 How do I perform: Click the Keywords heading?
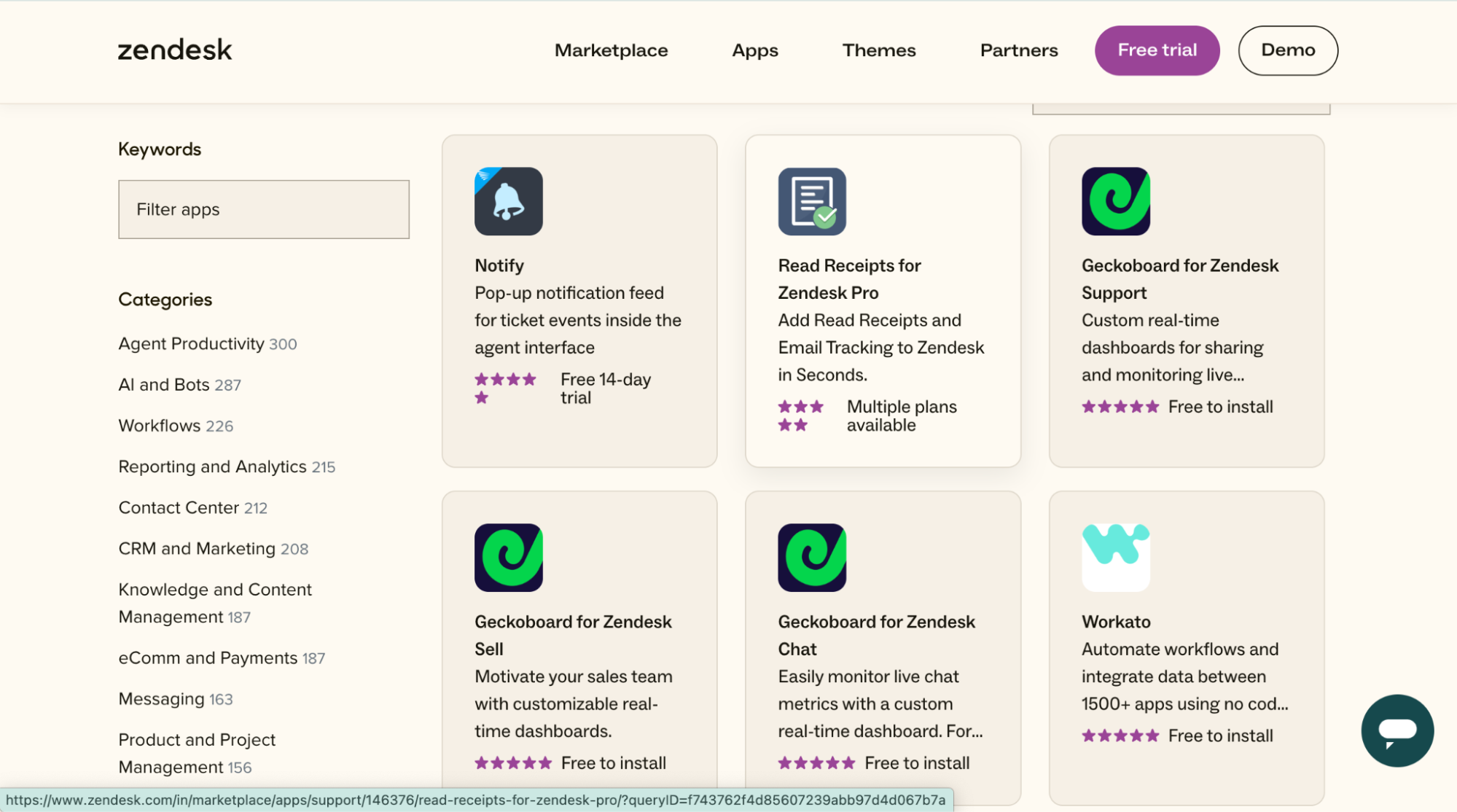160,149
